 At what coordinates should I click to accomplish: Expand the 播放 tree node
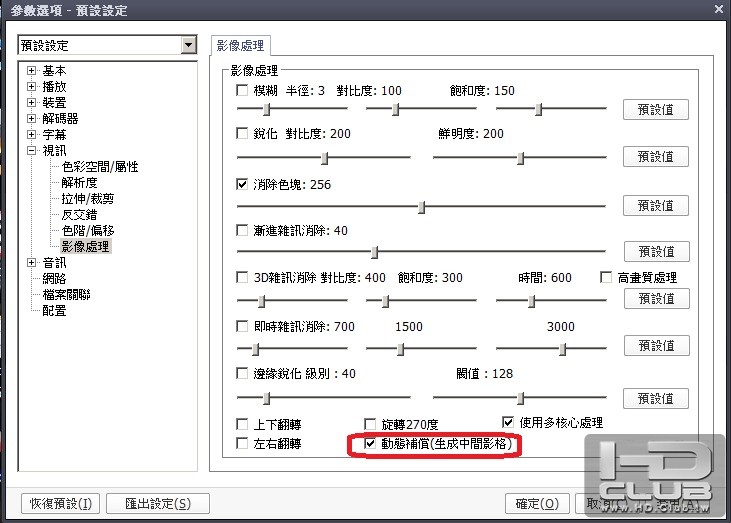click(31, 87)
